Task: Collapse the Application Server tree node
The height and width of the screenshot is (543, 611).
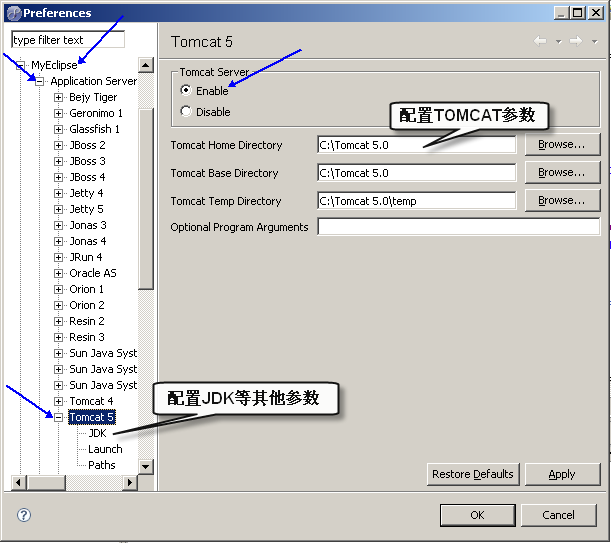Action: pyautogui.click(x=40, y=81)
